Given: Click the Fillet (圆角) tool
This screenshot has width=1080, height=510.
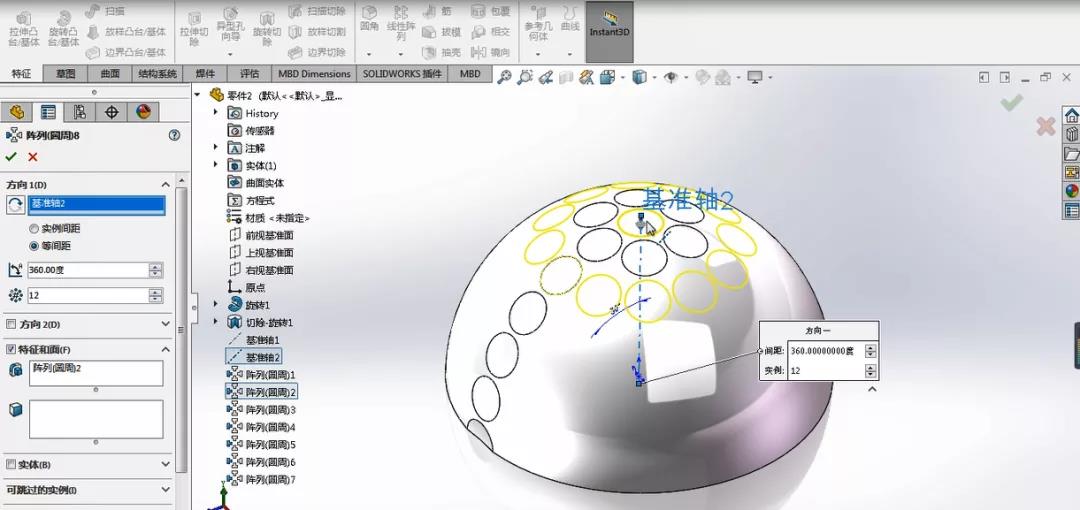Looking at the screenshot, I should tap(369, 19).
